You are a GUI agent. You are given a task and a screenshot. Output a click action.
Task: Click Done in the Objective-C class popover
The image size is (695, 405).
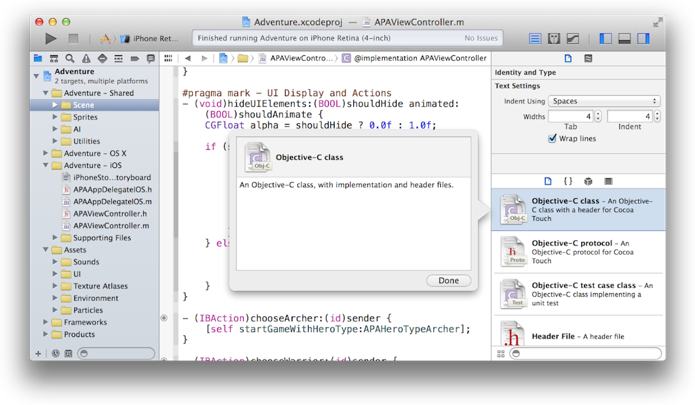pyautogui.click(x=449, y=280)
